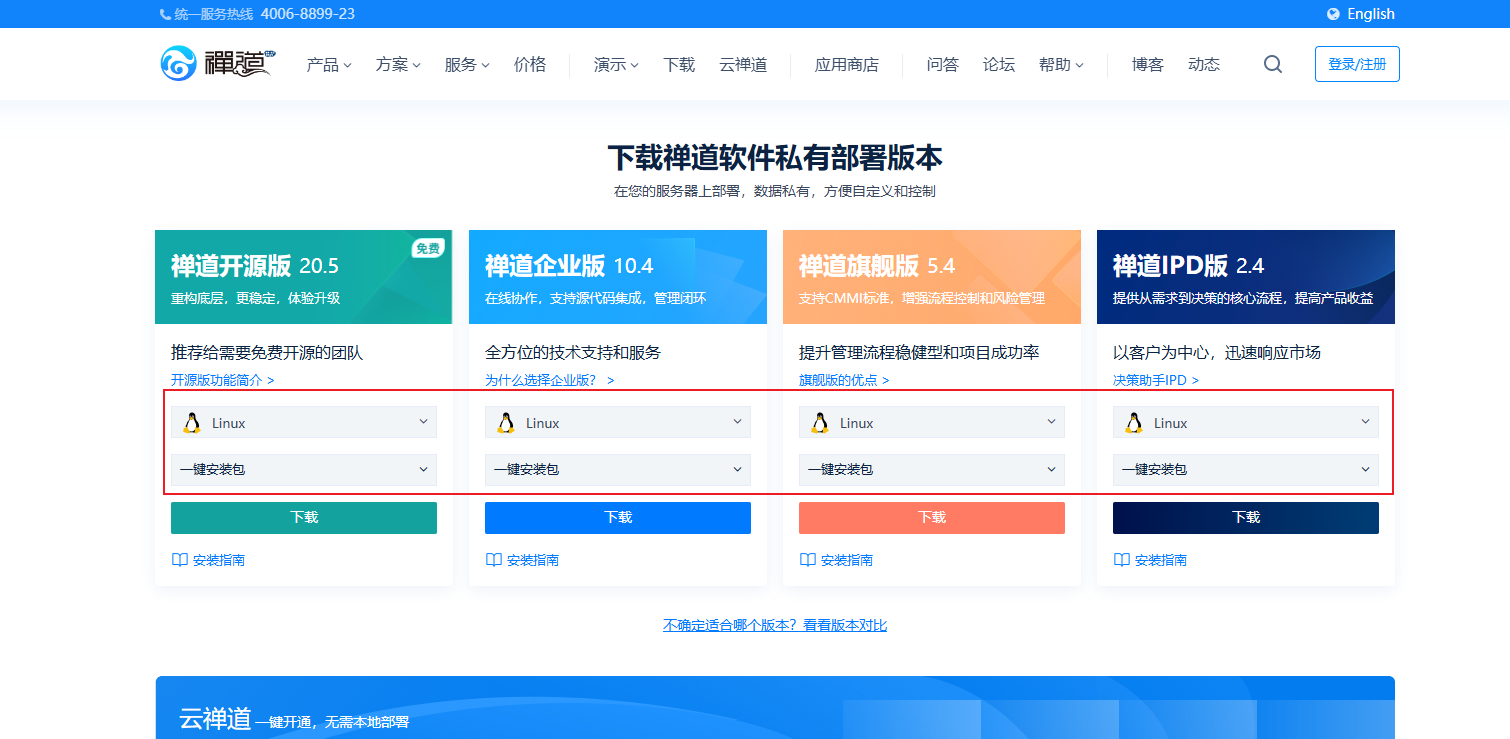The image size is (1510, 739).
Task: Click green 下载 button for 开源版
Action: pos(304,518)
